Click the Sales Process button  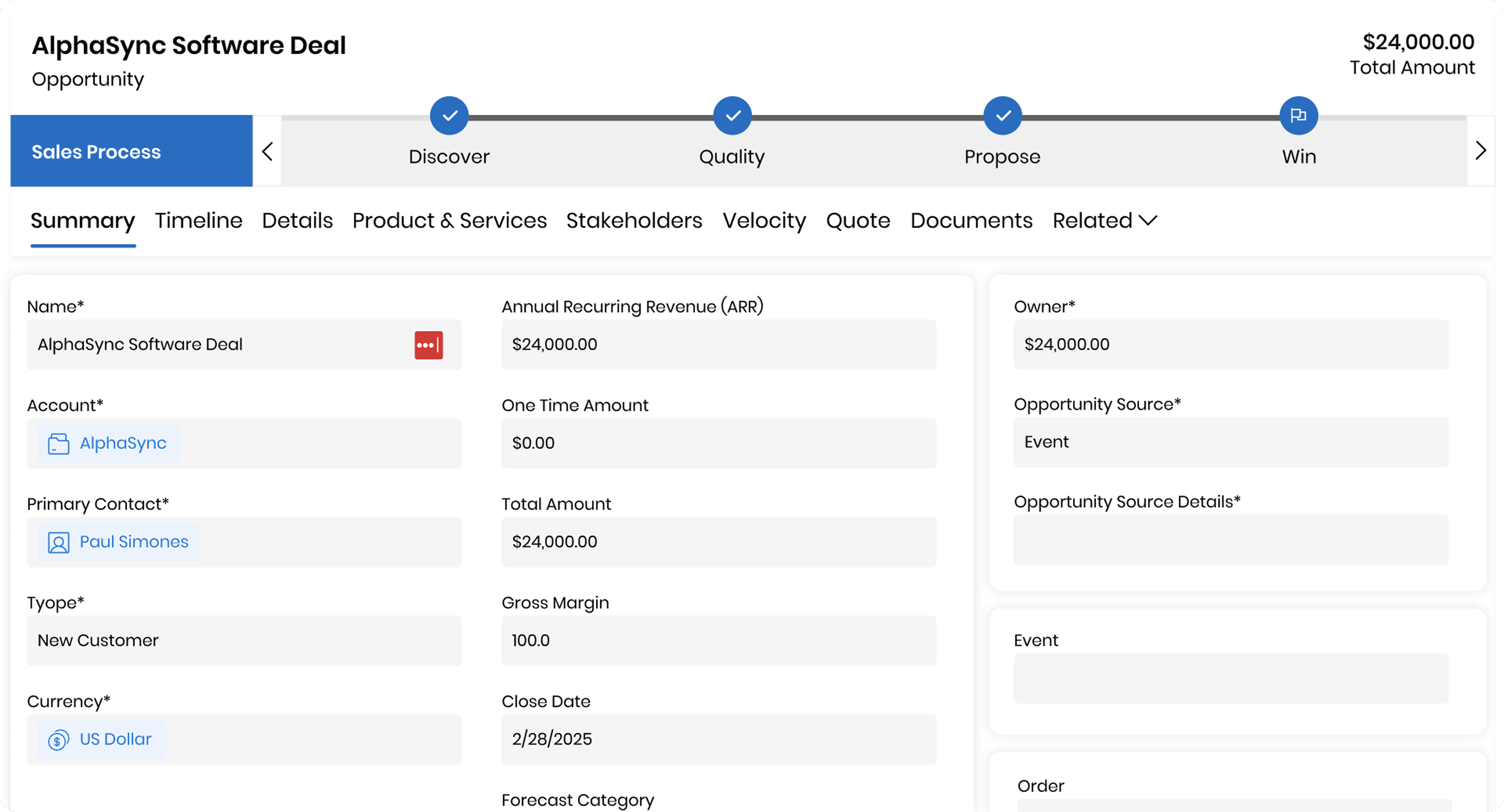(x=131, y=151)
